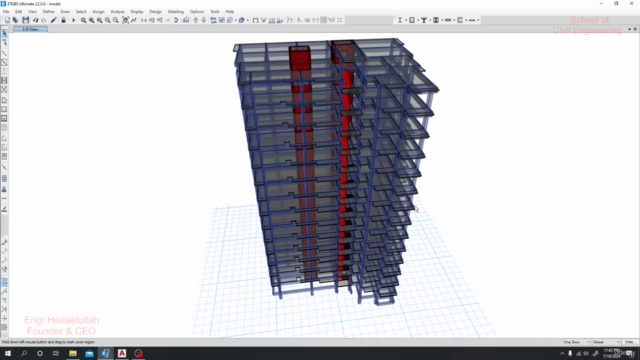Open taskbar search
Image resolution: width=640 pixels, height=360 pixels.
pyautogui.click(x=24, y=353)
